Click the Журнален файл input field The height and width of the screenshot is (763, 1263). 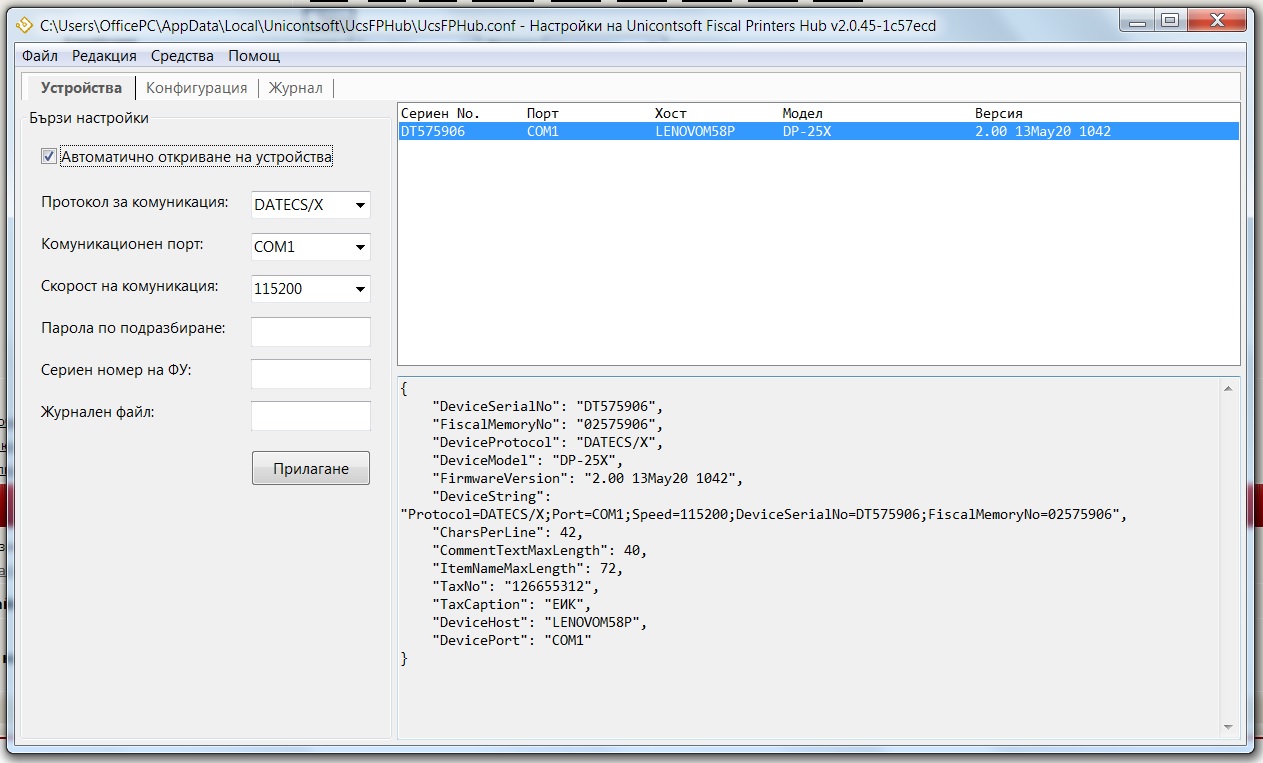(x=311, y=416)
